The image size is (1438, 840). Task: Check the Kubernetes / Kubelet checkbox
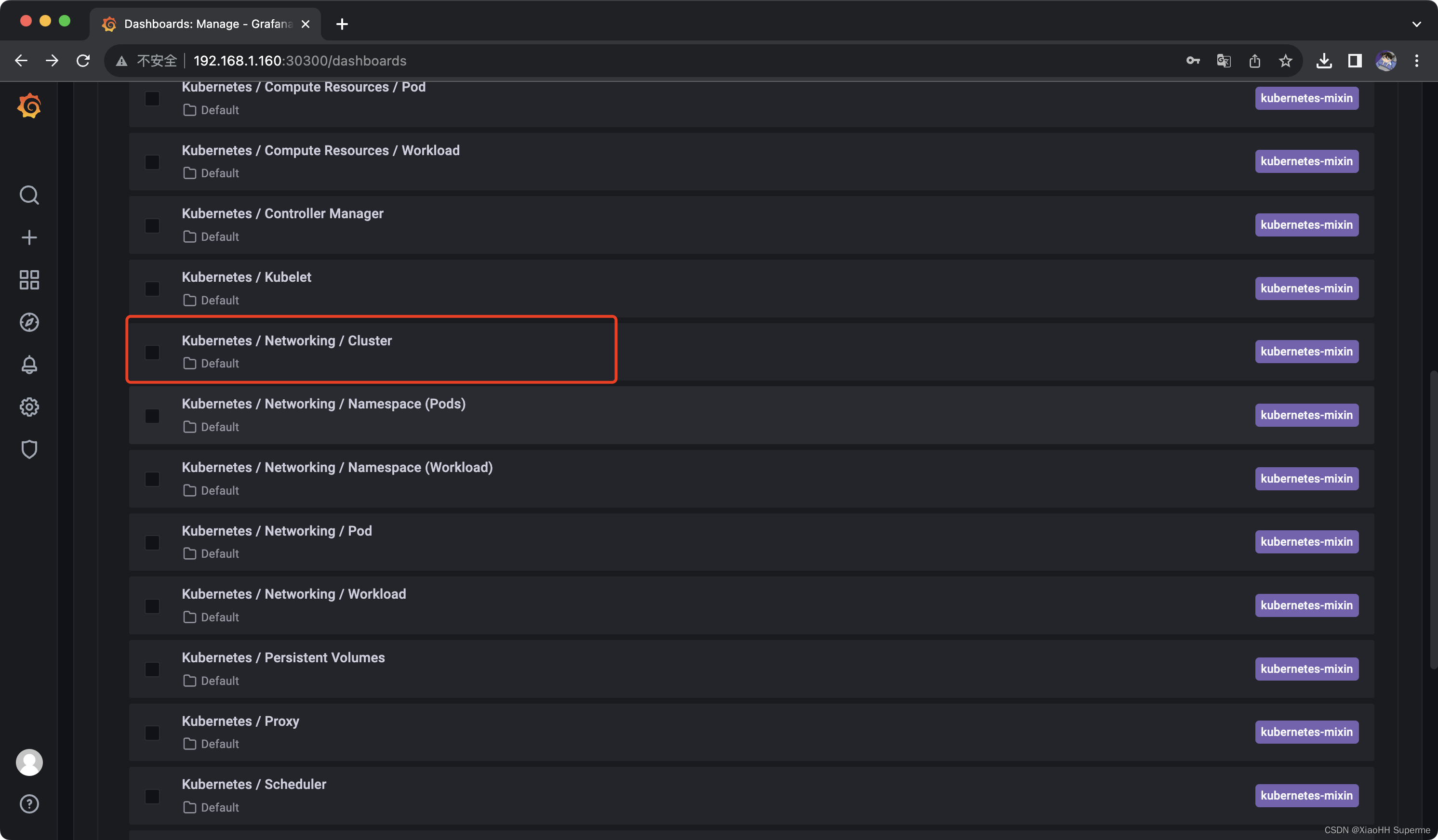pos(152,289)
